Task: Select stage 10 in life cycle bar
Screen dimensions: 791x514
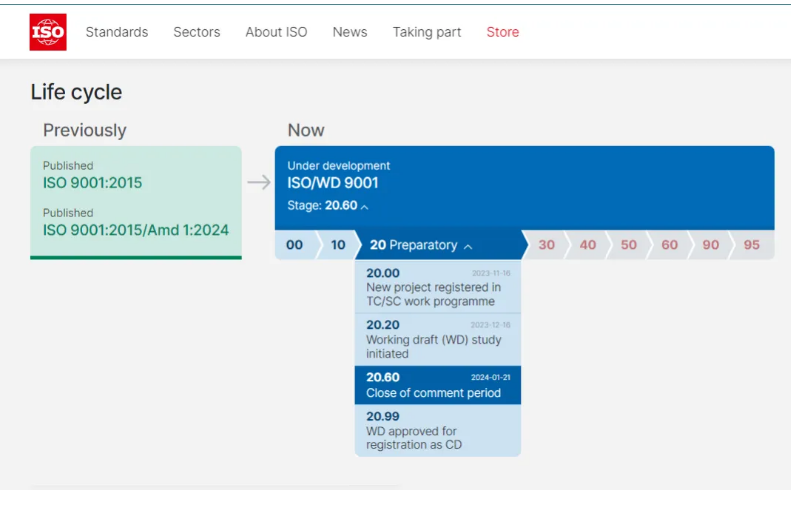Action: click(338, 245)
